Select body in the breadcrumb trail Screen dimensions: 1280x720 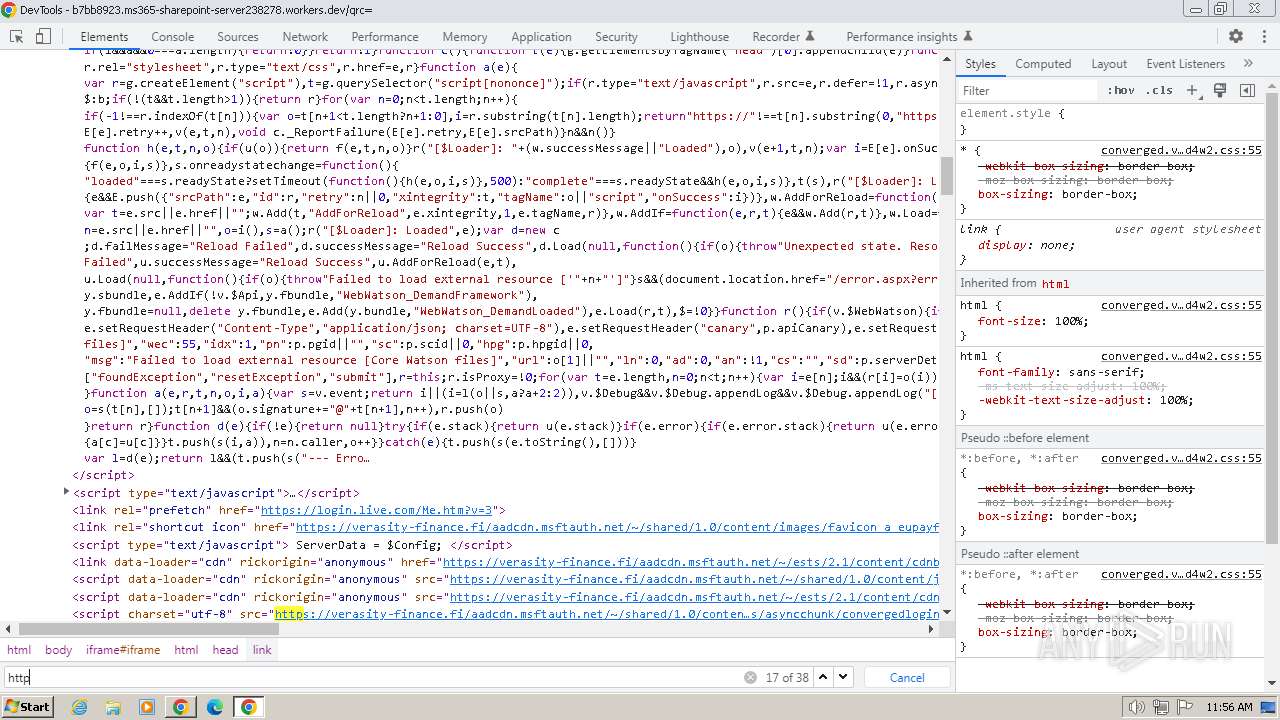click(58, 650)
